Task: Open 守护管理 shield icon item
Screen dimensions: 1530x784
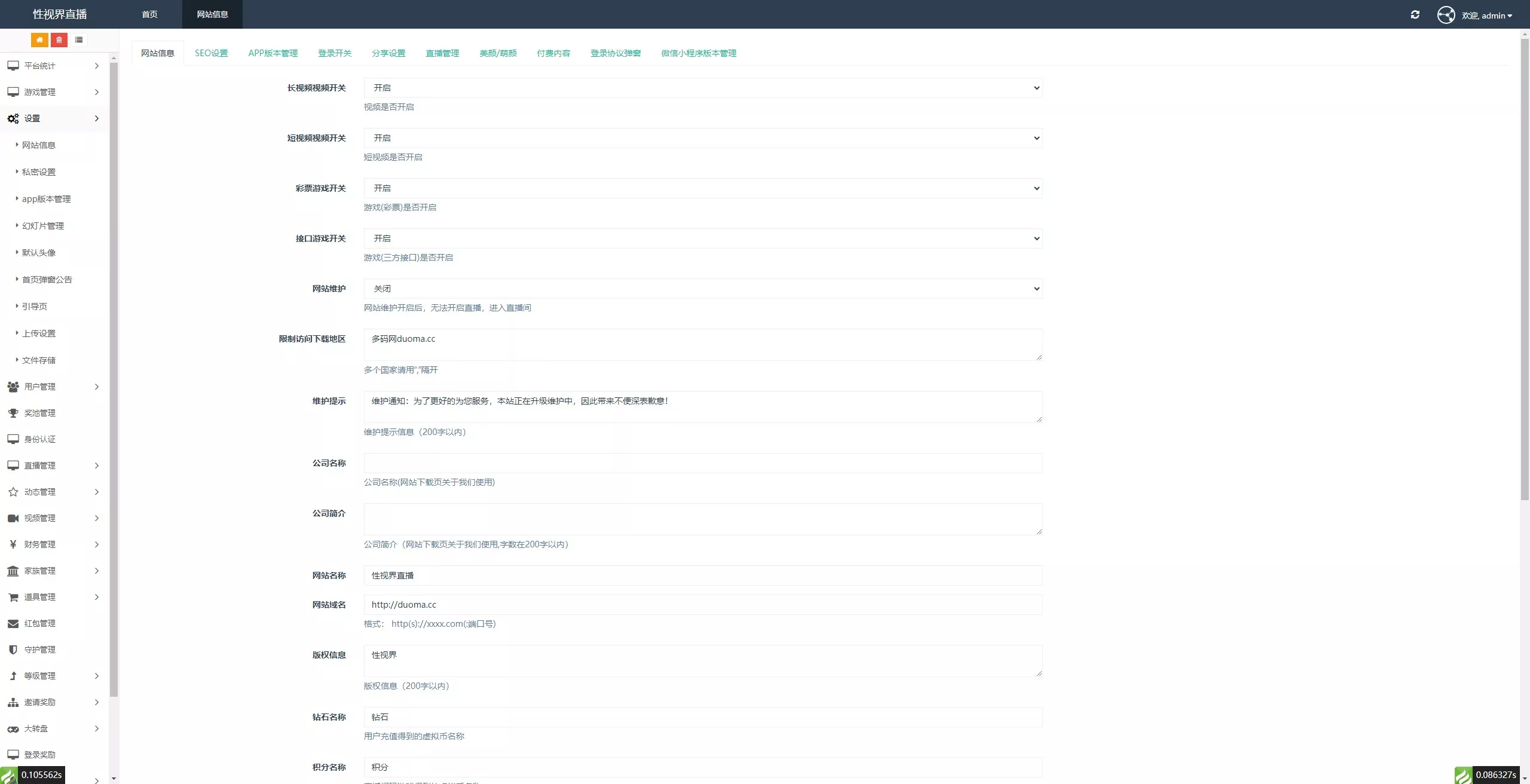Action: [x=39, y=650]
